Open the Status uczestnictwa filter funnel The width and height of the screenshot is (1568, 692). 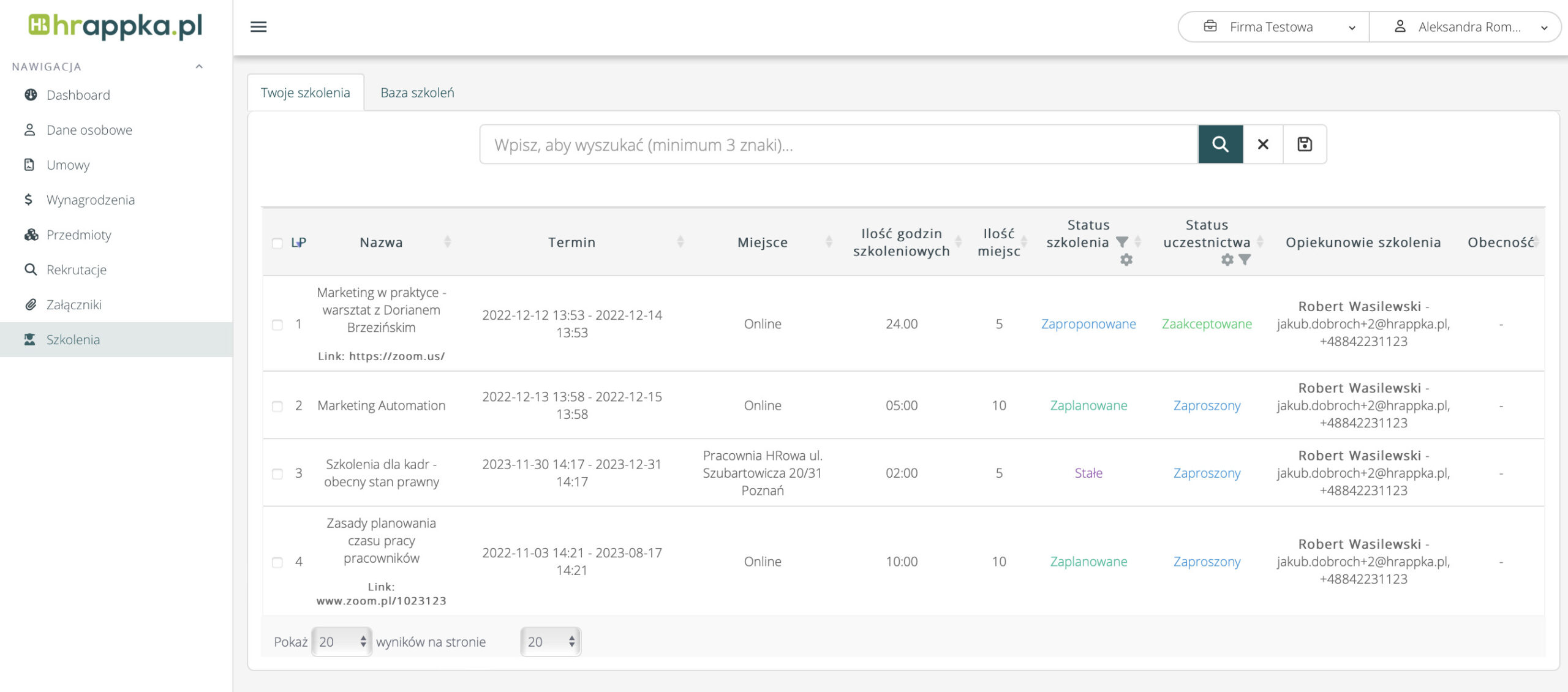pyautogui.click(x=1245, y=260)
